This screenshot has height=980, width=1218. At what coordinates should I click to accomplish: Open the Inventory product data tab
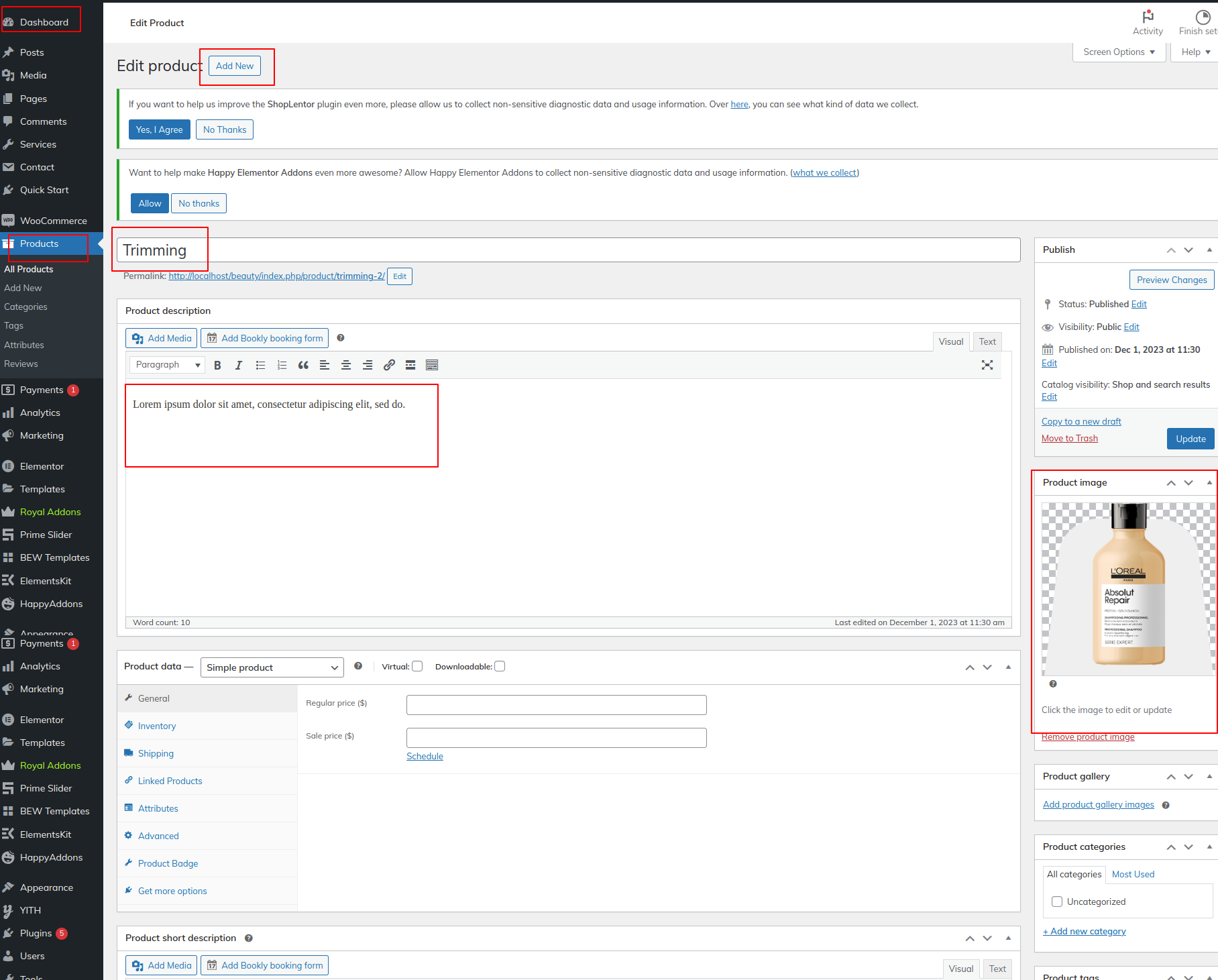click(157, 726)
